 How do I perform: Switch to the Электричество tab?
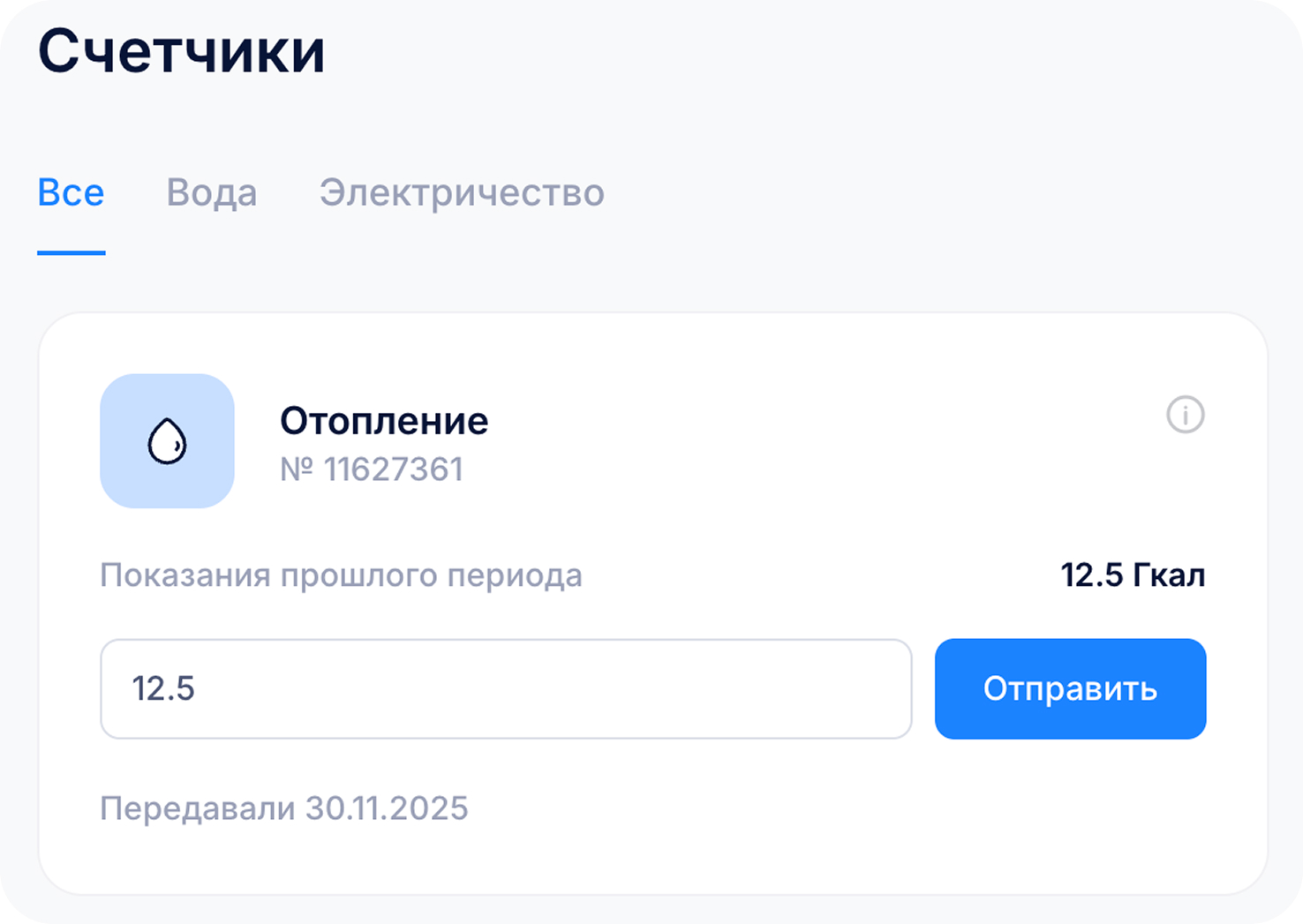(x=462, y=192)
